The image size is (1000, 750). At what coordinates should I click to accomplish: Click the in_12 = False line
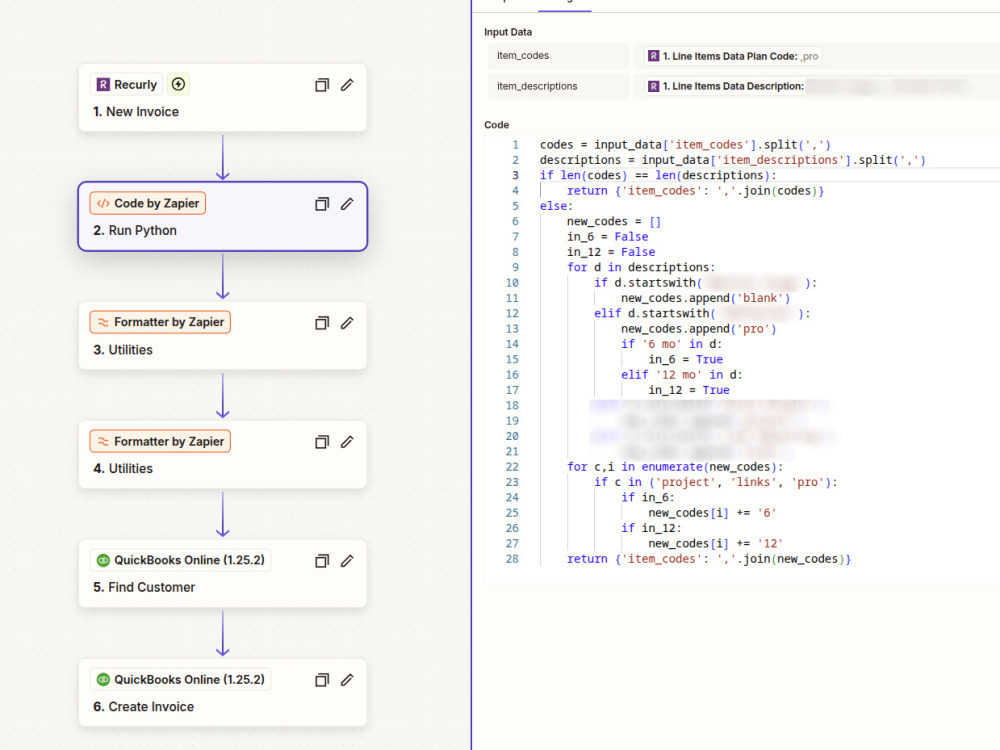[611, 252]
